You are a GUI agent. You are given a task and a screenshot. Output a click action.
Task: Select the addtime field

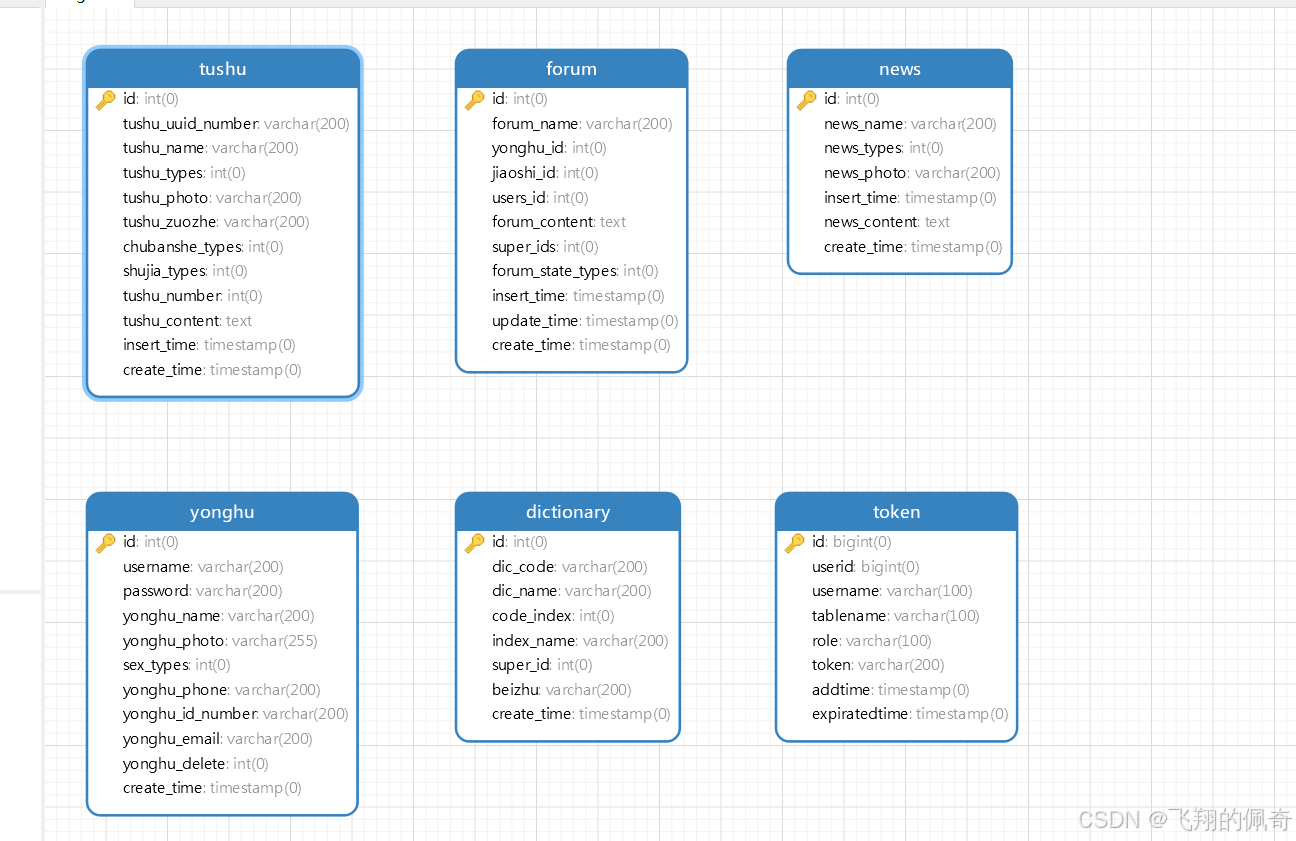[x=891, y=690]
